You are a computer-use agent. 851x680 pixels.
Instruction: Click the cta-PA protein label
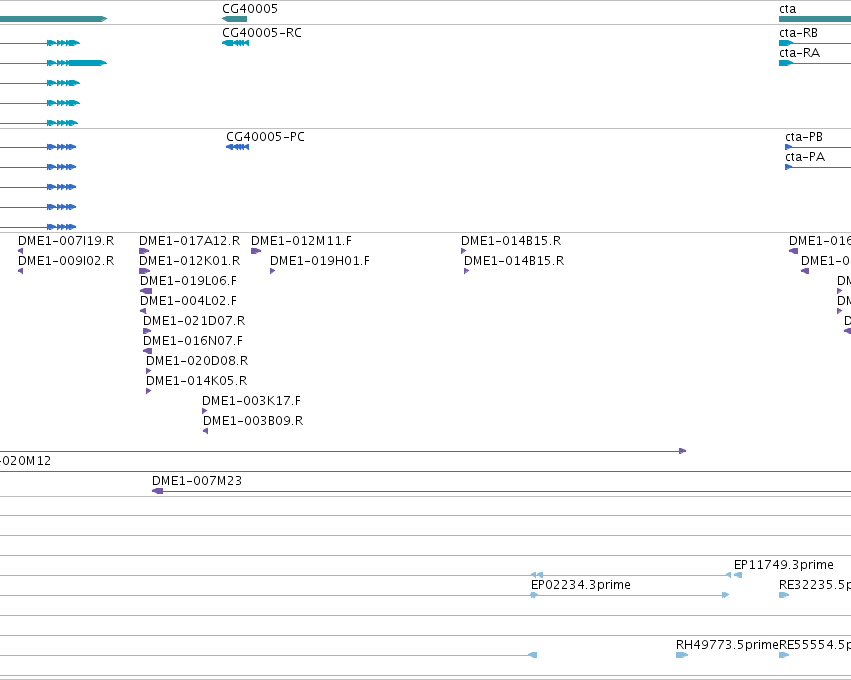pos(805,157)
